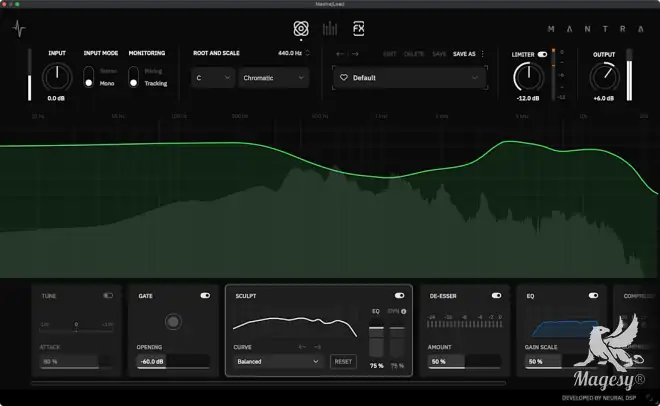Open the preset more options dots
This screenshot has width=660, height=406.
click(482, 54)
